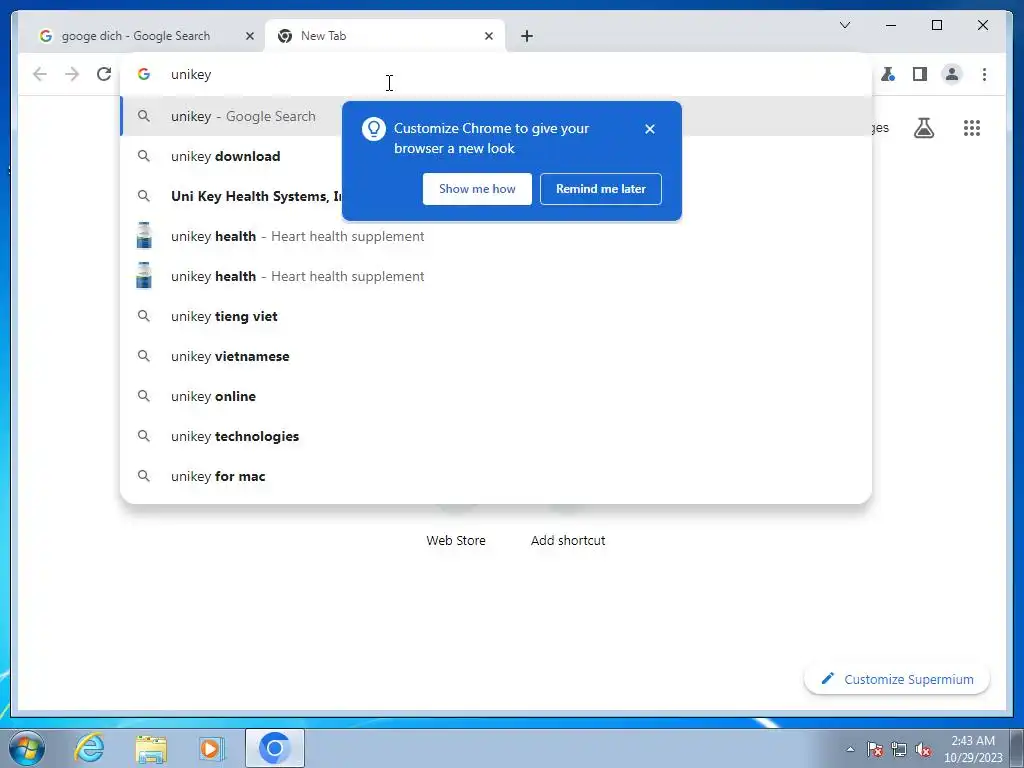This screenshot has width=1024, height=768.
Task: Click the lightbulb icon in the popup
Action: (374, 129)
